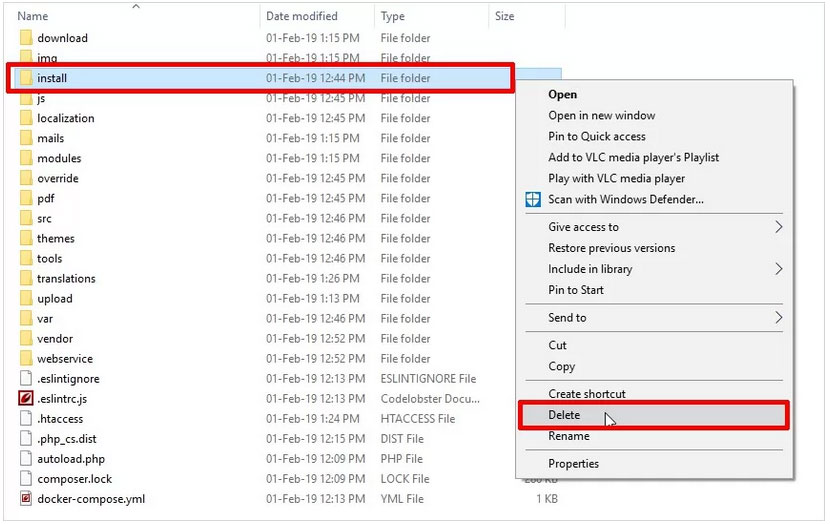830x524 pixels.
Task: Select Pin to Quick access
Action: pos(597,137)
